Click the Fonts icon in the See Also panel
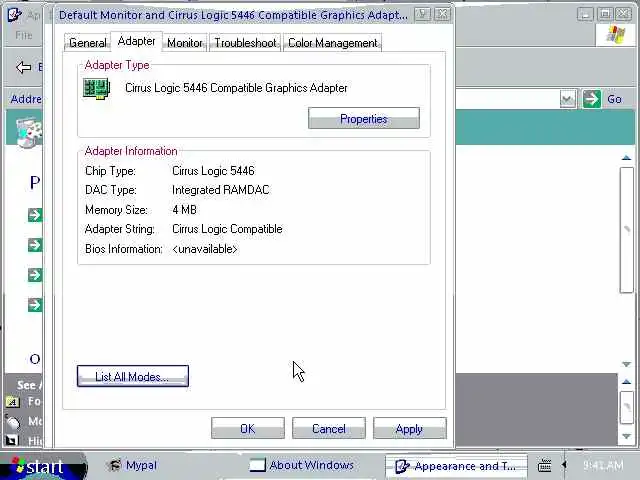This screenshot has height=480, width=640. click(12, 402)
